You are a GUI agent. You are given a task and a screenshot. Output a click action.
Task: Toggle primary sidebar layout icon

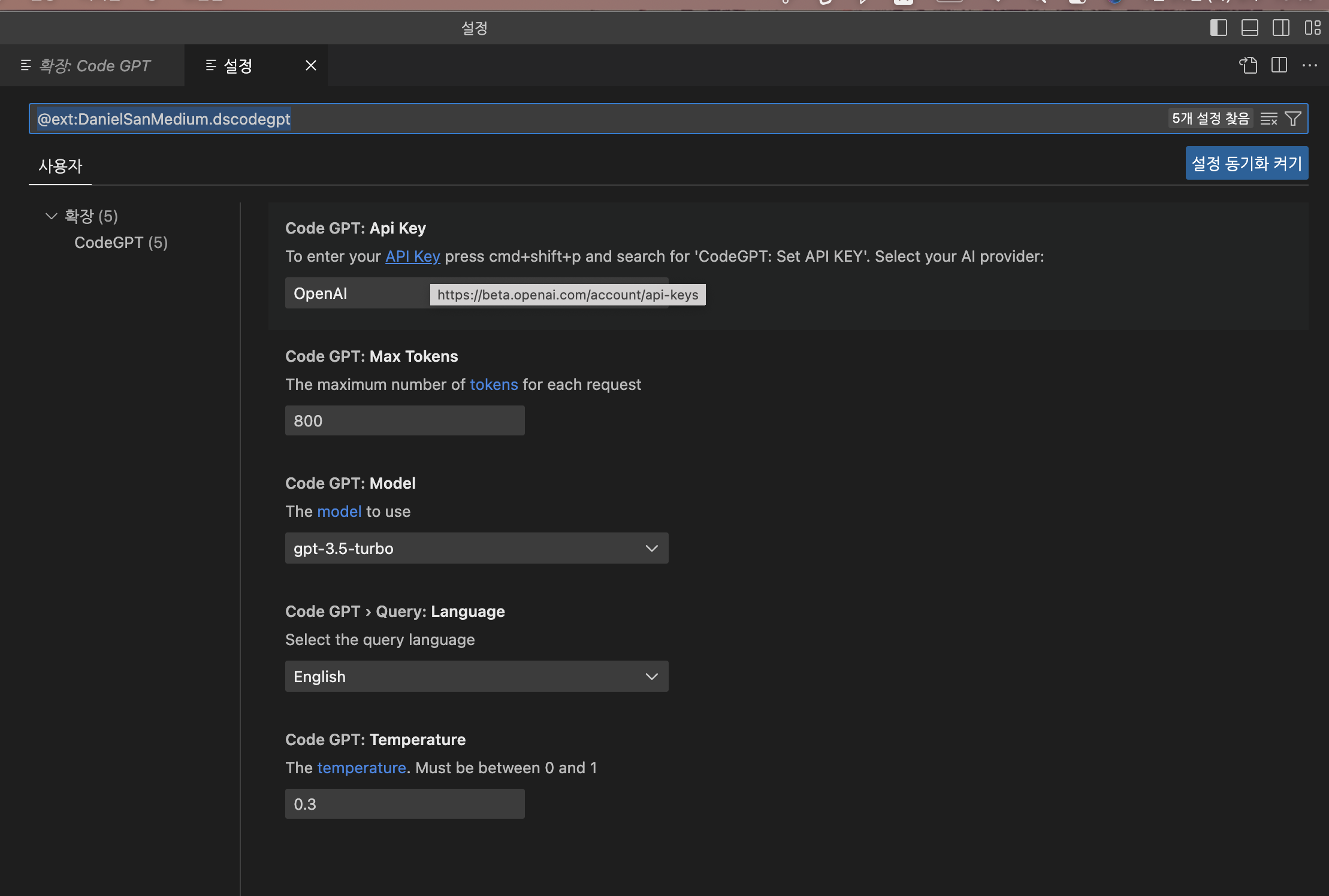click(x=1218, y=28)
